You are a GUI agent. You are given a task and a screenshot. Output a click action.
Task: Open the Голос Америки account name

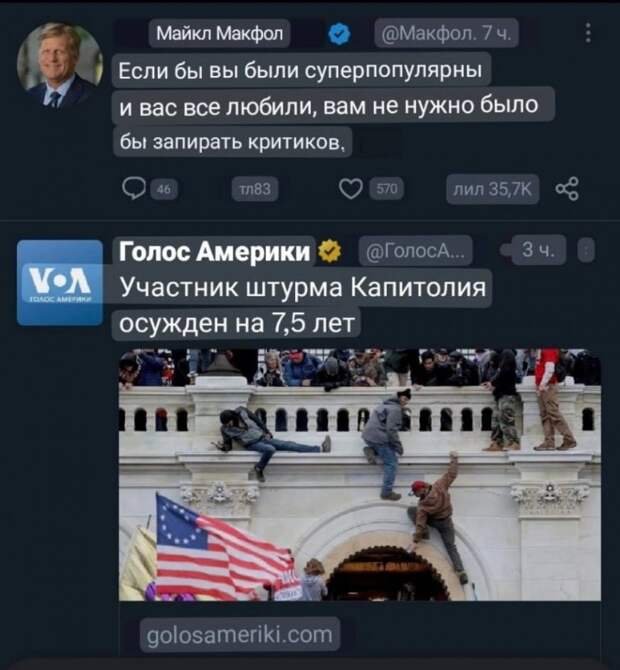215,251
